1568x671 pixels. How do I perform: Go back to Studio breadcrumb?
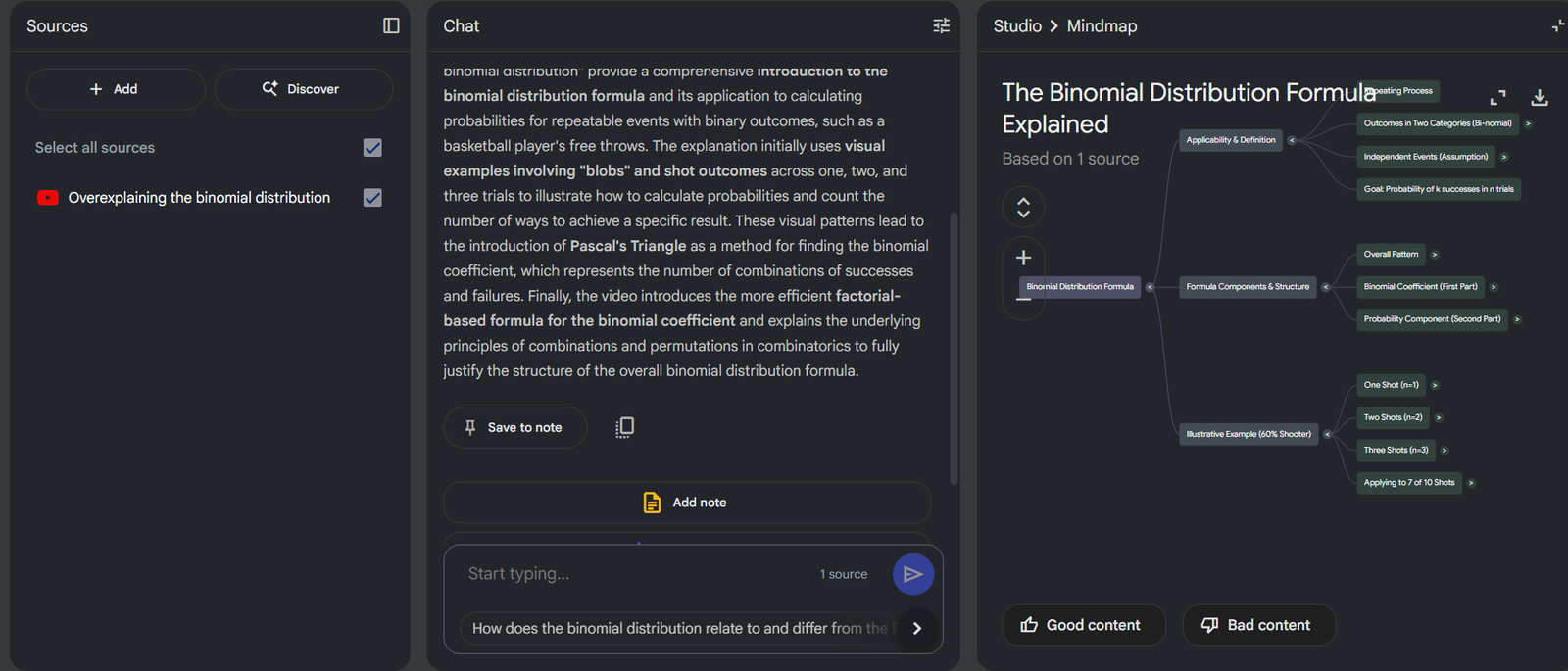(x=1016, y=26)
